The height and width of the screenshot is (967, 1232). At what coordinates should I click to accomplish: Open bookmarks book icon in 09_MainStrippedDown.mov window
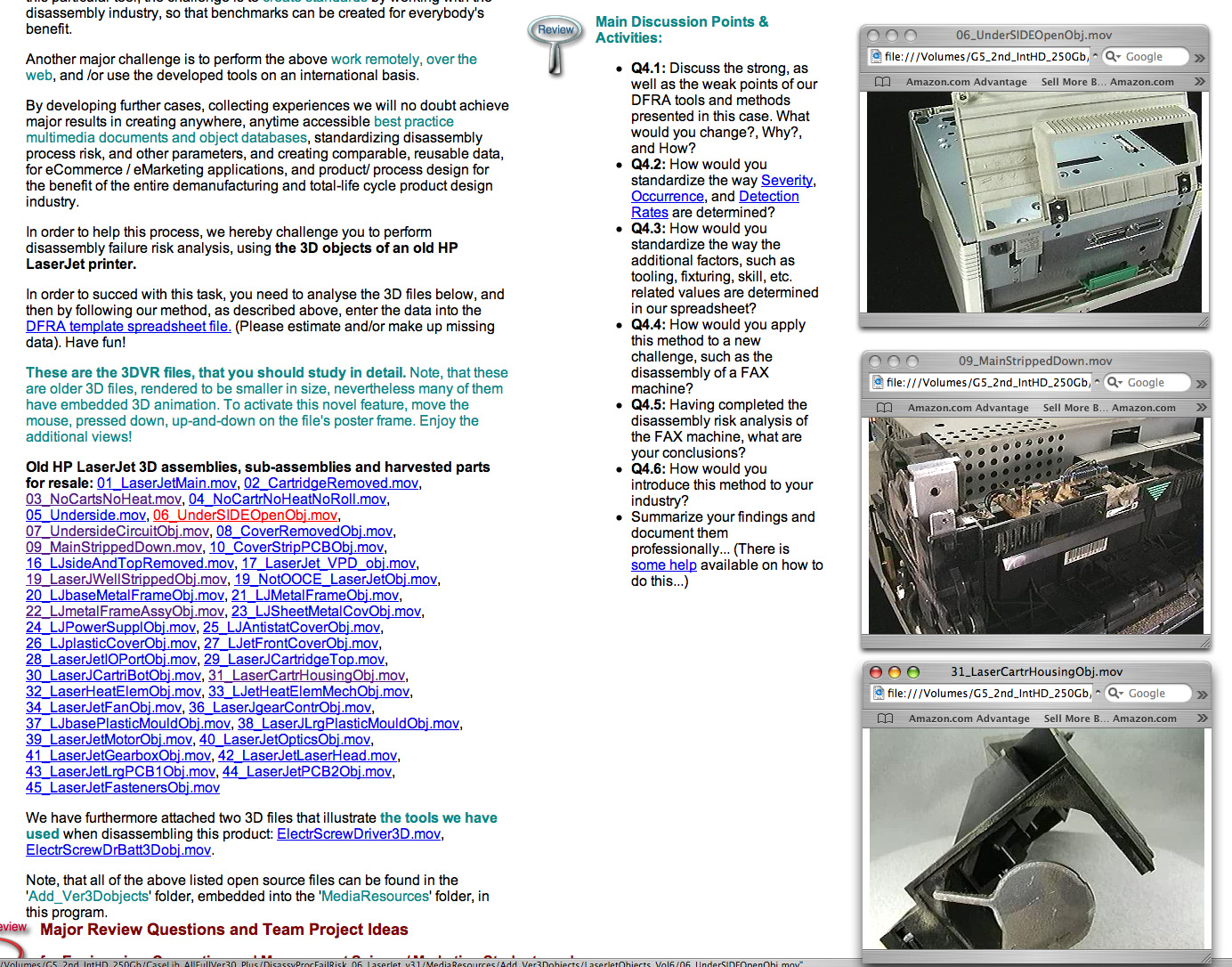(x=884, y=408)
